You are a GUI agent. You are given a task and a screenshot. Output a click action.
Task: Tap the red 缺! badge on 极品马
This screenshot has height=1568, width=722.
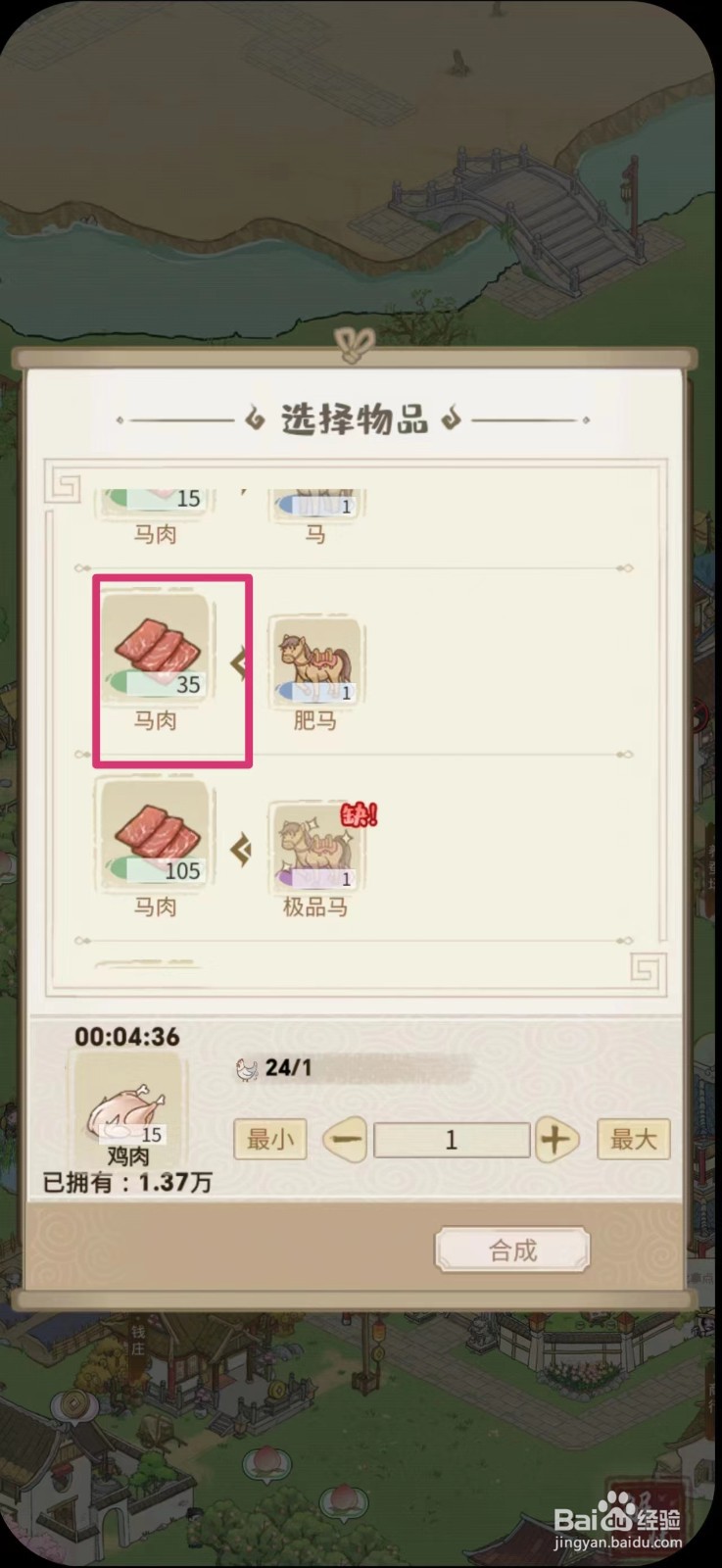(x=358, y=814)
